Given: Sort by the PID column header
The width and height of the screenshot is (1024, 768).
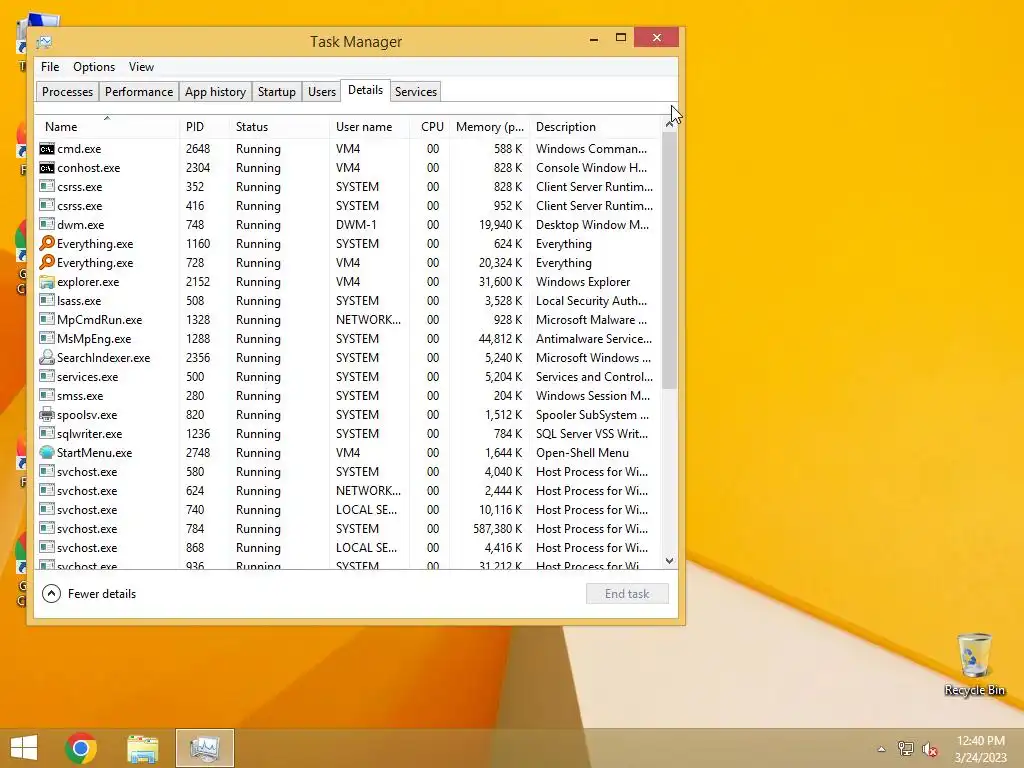Looking at the screenshot, I should (204, 127).
